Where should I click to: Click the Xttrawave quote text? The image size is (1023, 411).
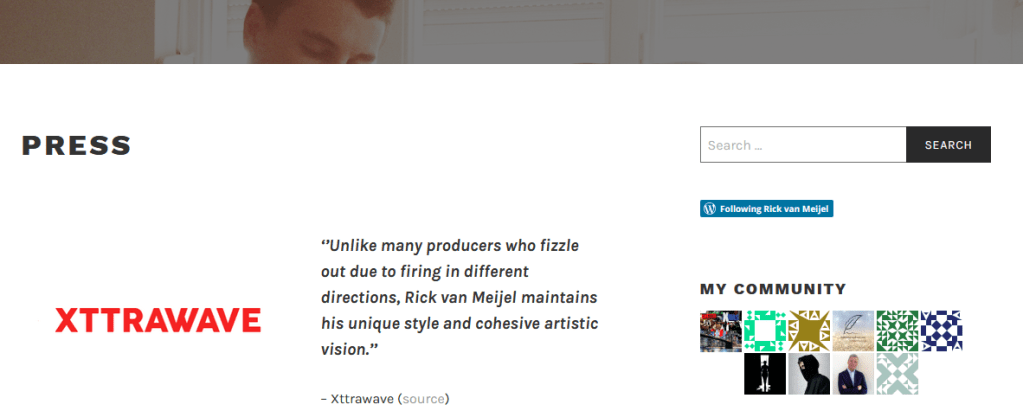click(x=459, y=297)
